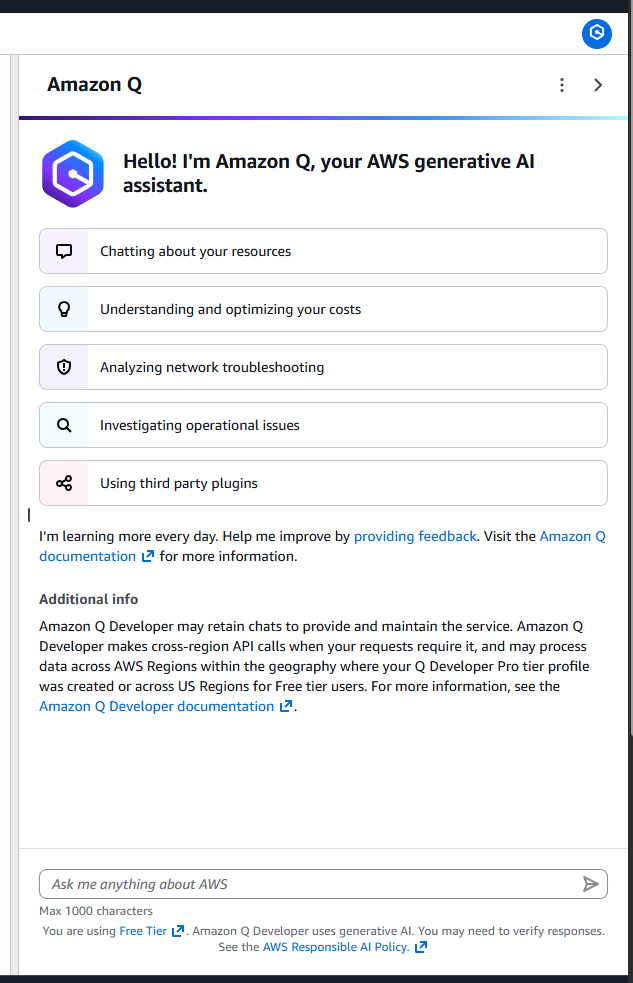Click the external-link icon after 'documentation'
This screenshot has width=633, height=983.
click(147, 557)
